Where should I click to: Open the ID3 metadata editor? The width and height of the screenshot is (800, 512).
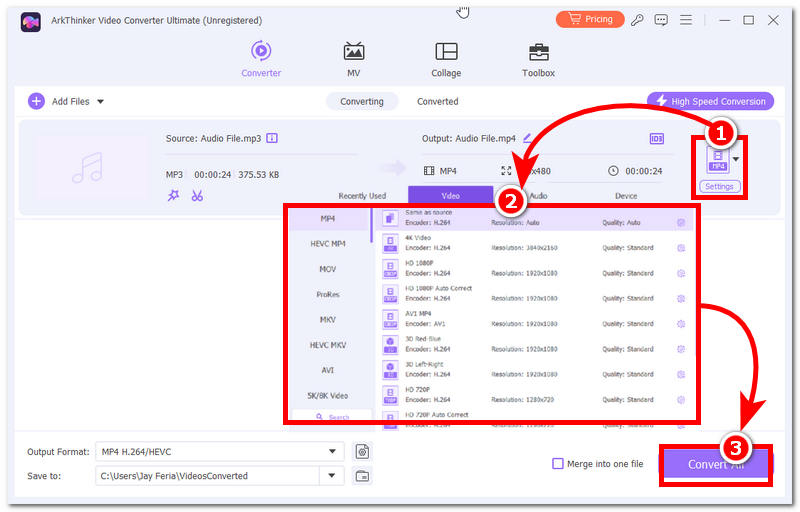657,139
